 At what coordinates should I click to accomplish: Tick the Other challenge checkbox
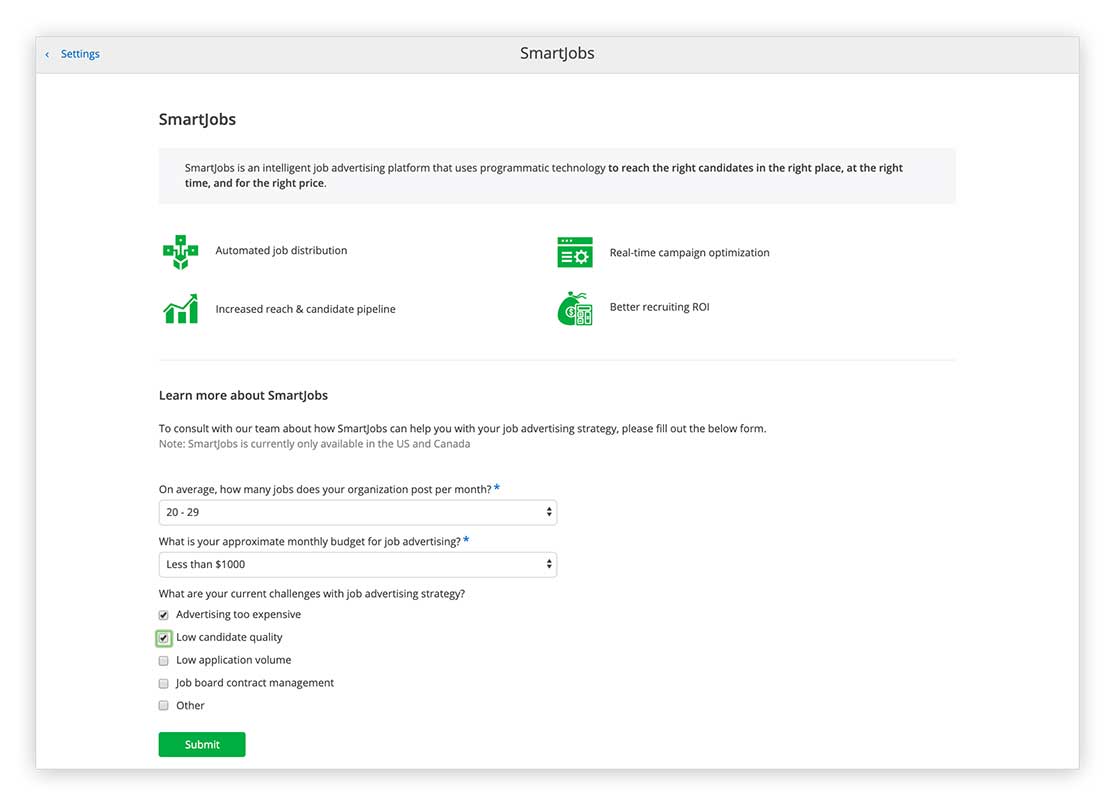tap(164, 706)
